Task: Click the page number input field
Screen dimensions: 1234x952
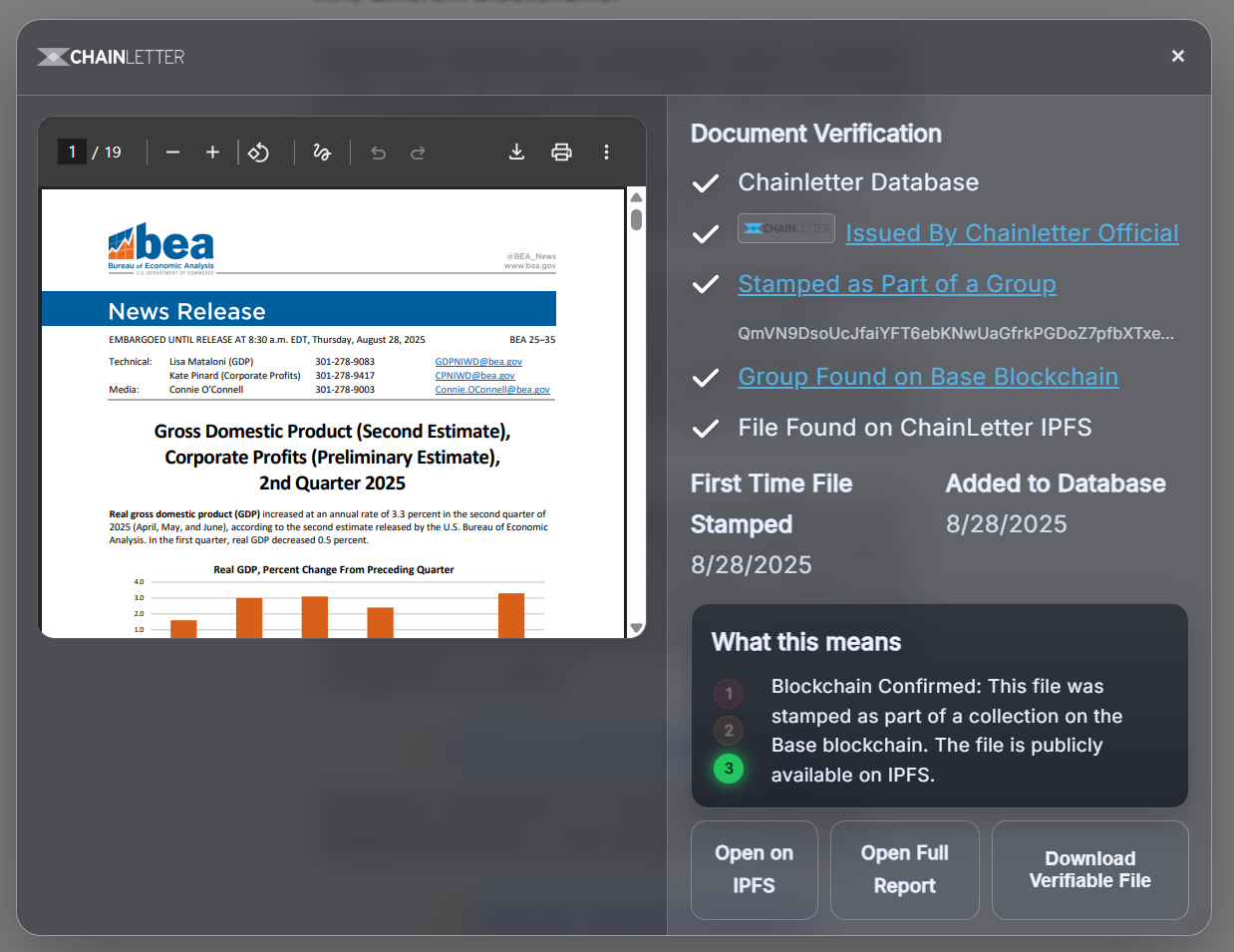Action: click(x=72, y=152)
